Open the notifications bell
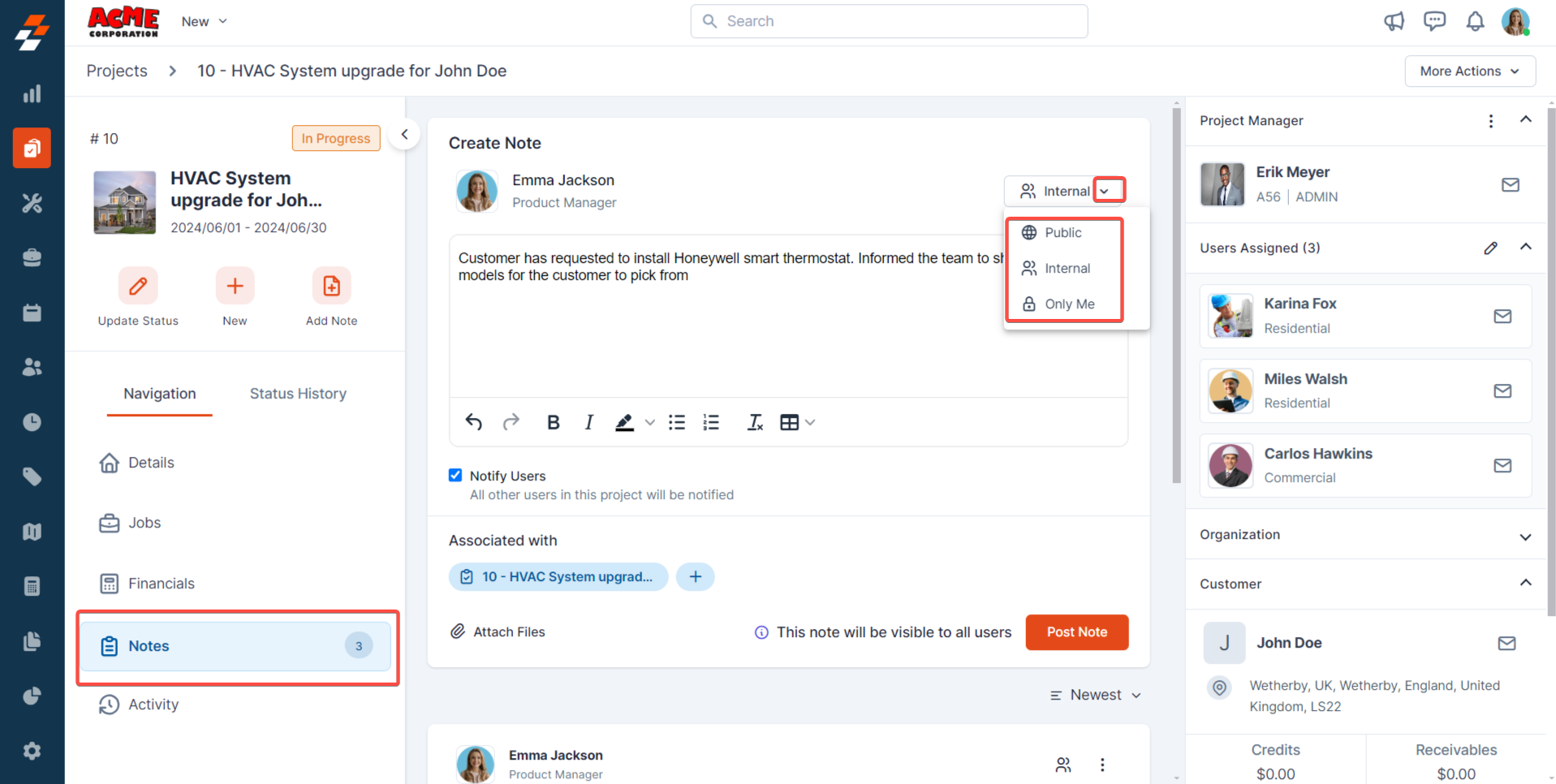The image size is (1556, 784). 1475,21
